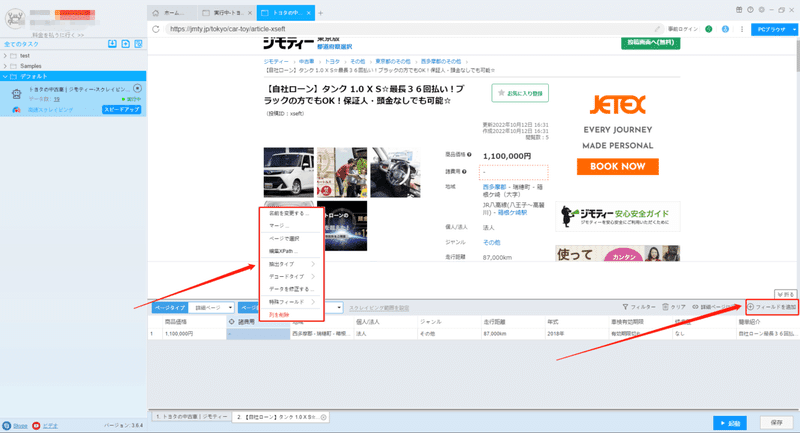Click the 保存 save button
800x433 pixels.
[777, 423]
